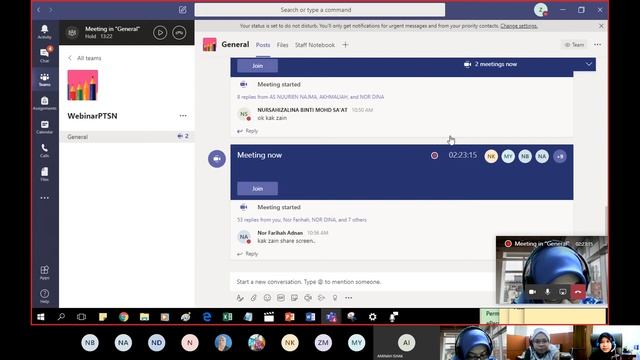
Task: Expand the 8 replies thread
Action: click(x=310, y=97)
